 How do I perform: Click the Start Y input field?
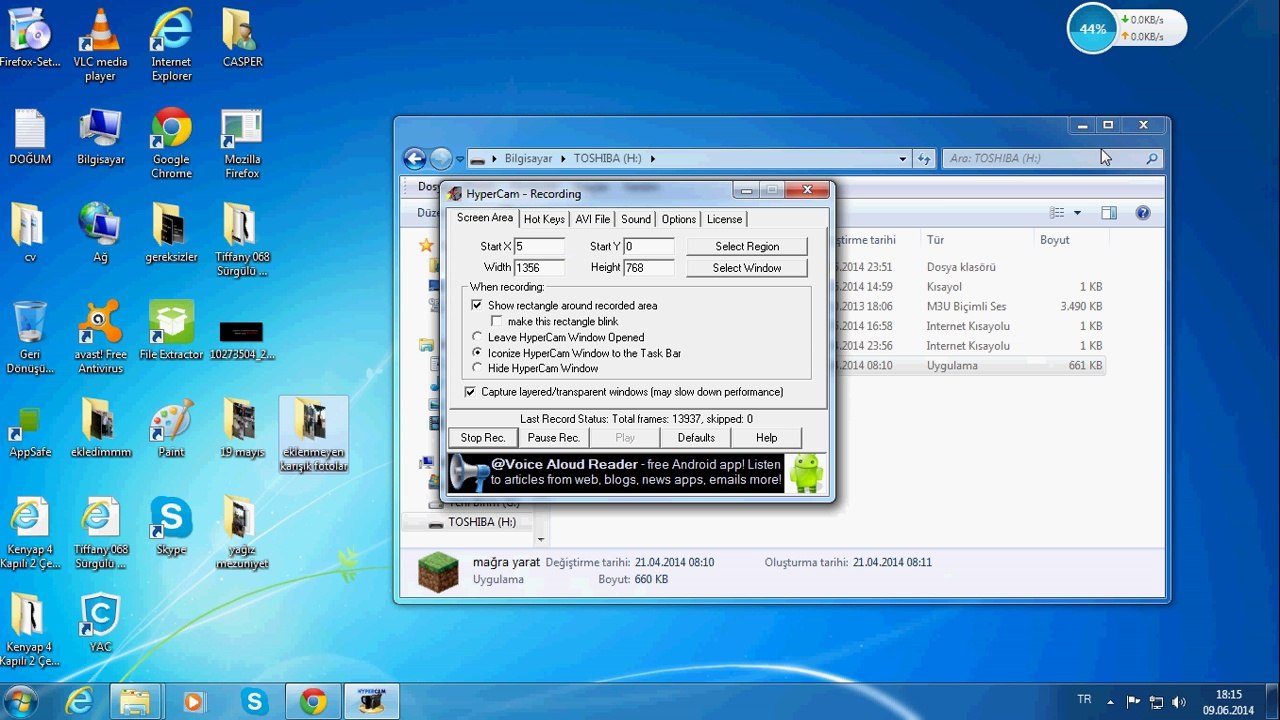coord(648,246)
